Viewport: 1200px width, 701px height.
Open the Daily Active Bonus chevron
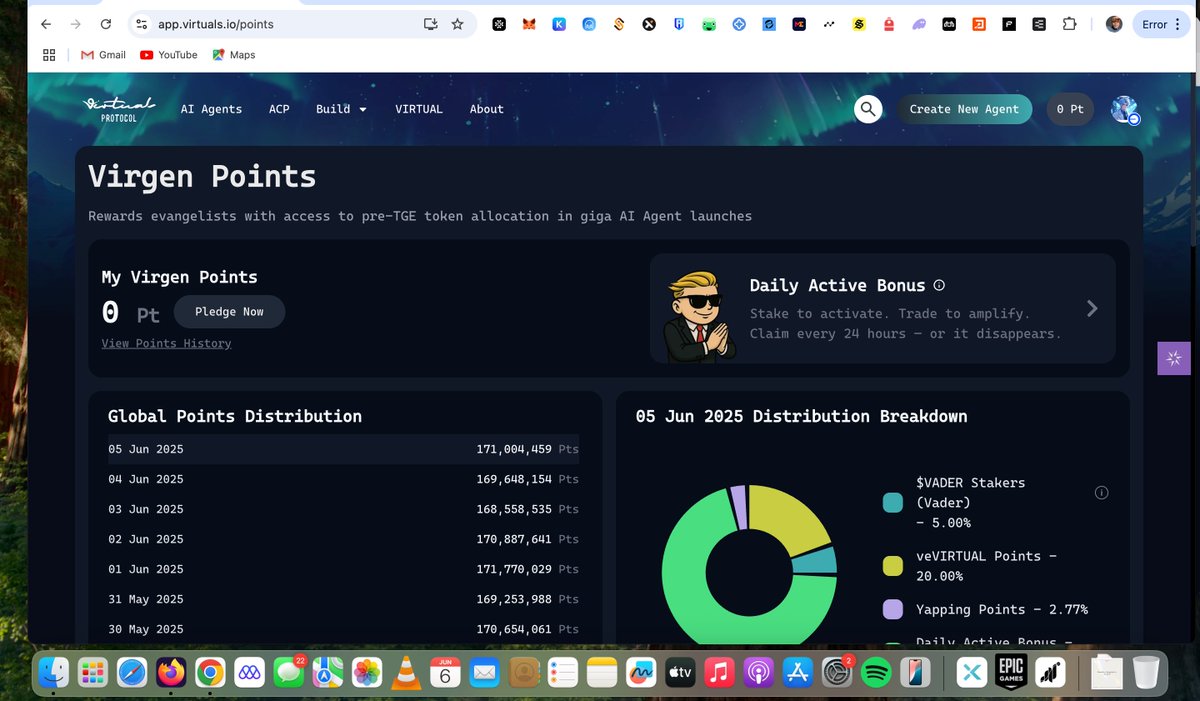click(x=1092, y=309)
